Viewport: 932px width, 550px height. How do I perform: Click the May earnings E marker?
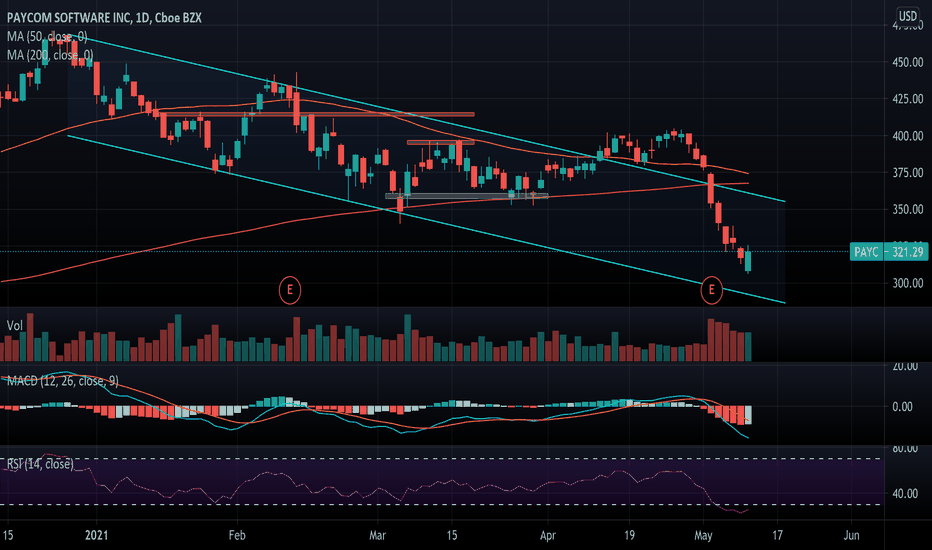[x=711, y=290]
